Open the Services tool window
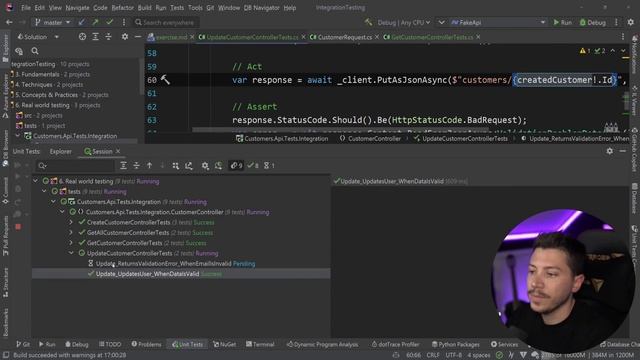 (x=504, y=344)
